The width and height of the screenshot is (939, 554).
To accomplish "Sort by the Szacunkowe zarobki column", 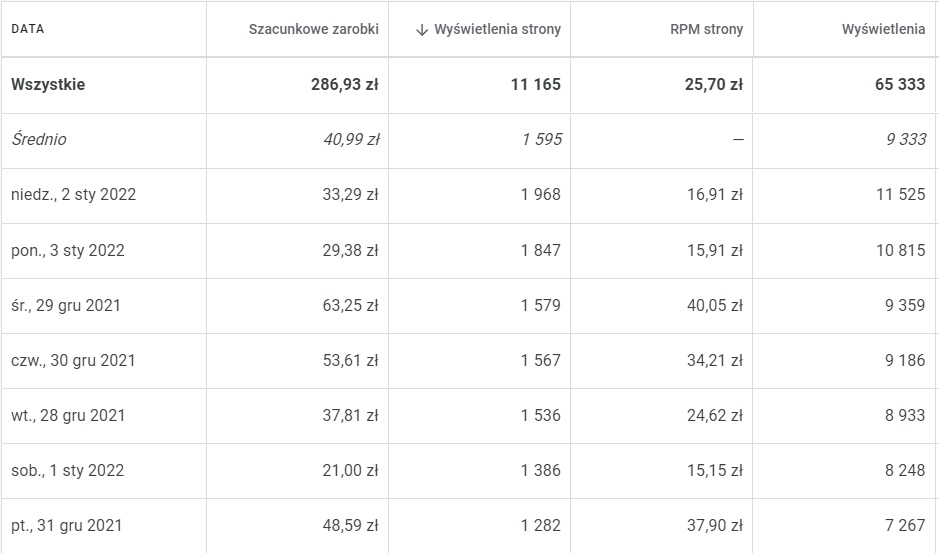I will click(x=313, y=30).
